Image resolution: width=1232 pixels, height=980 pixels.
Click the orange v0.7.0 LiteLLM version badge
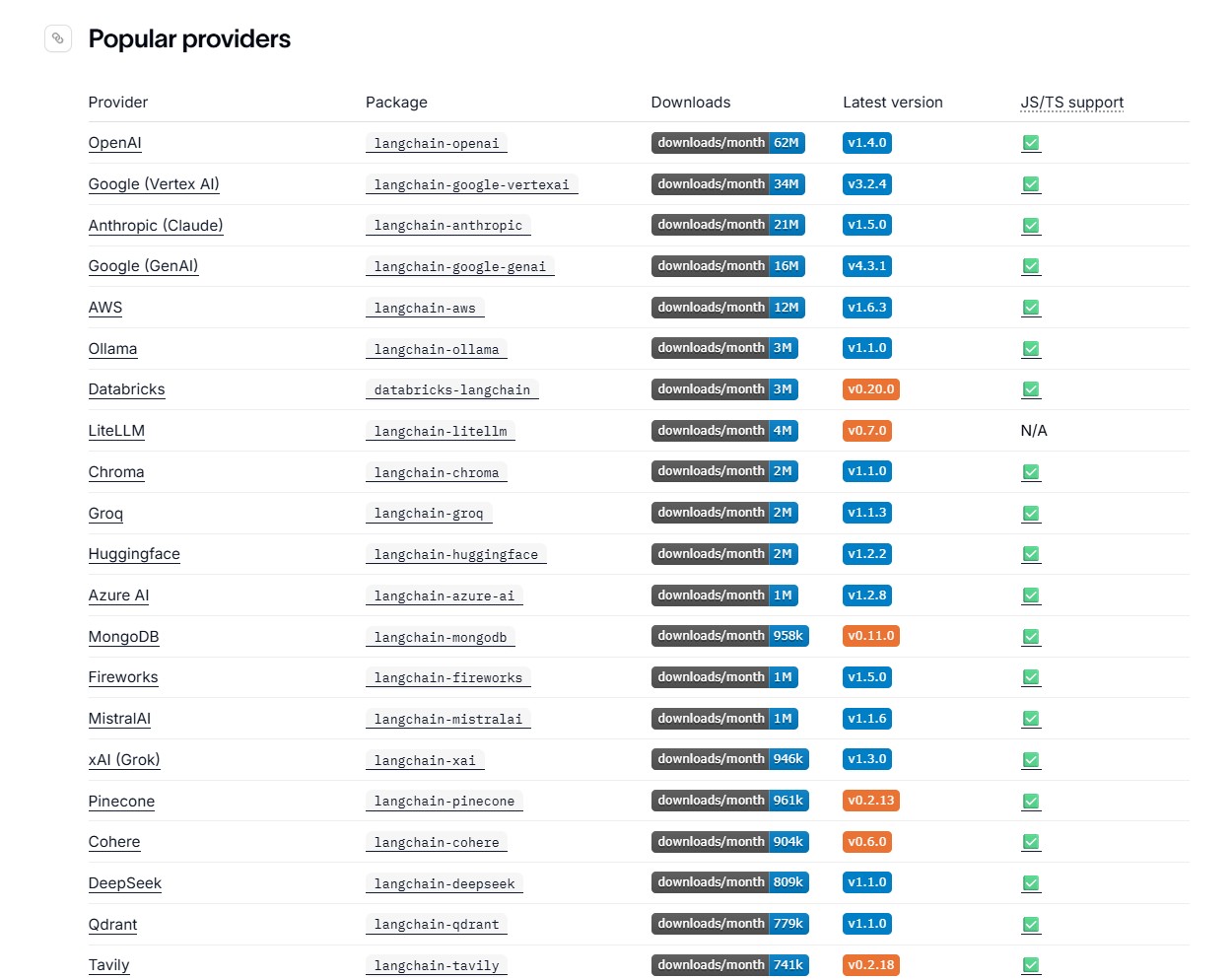(x=867, y=431)
